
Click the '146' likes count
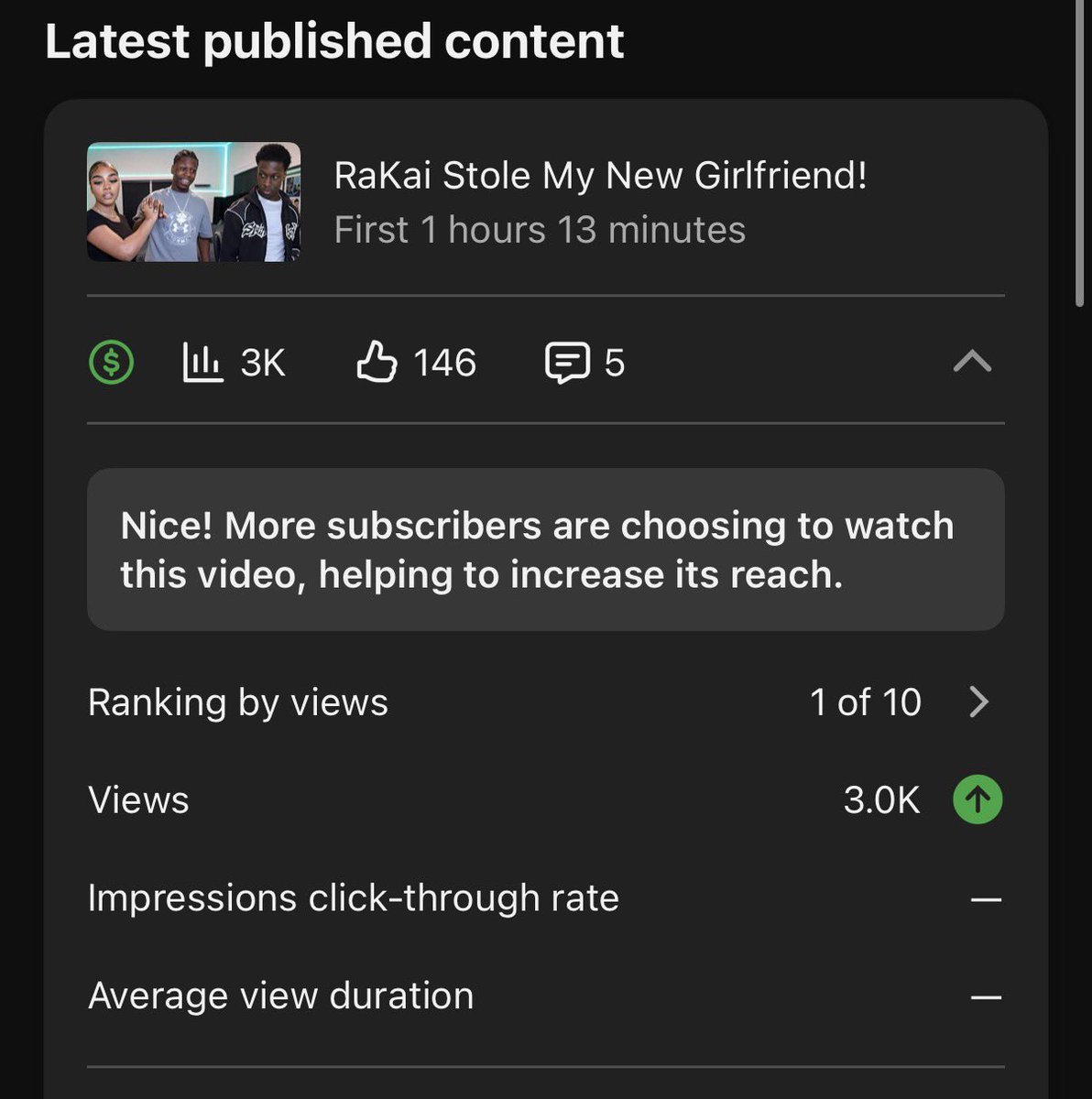(x=445, y=363)
